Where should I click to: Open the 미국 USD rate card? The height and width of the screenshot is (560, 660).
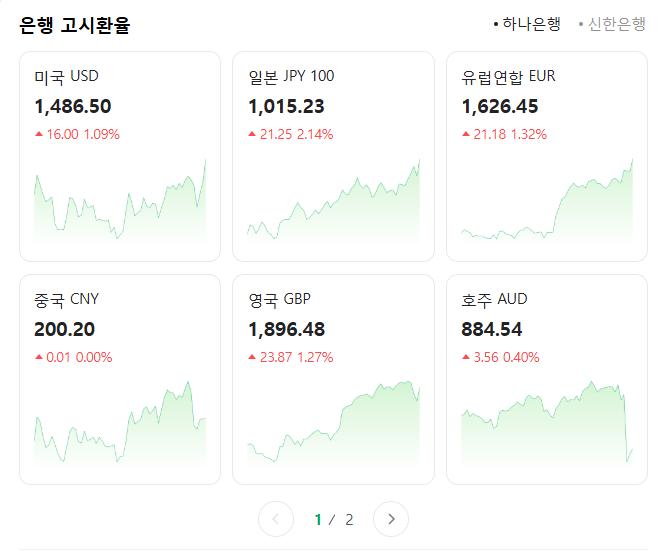[120, 156]
